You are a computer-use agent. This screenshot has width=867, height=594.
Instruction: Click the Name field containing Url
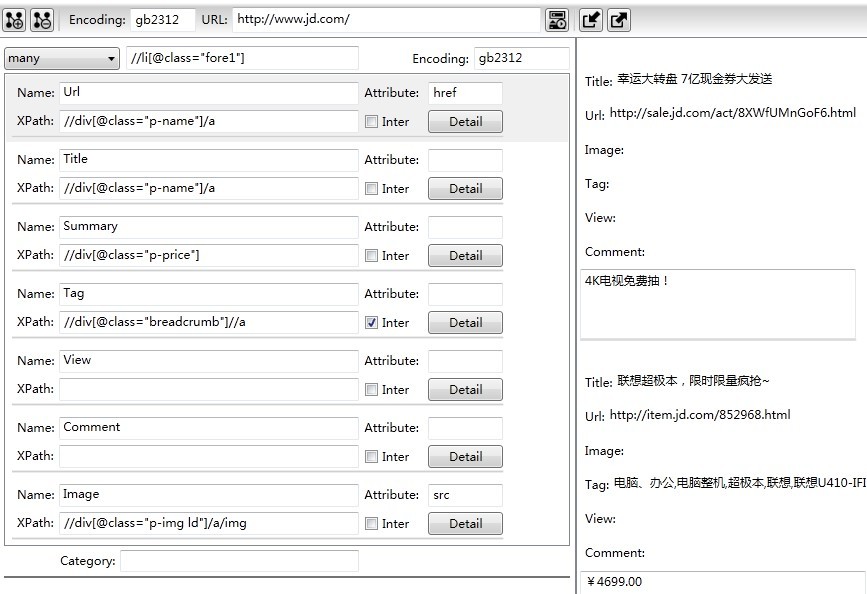pos(208,93)
